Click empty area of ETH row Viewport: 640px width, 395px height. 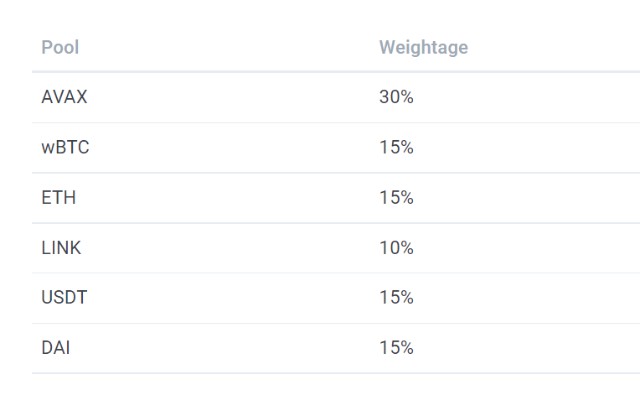coord(229,198)
